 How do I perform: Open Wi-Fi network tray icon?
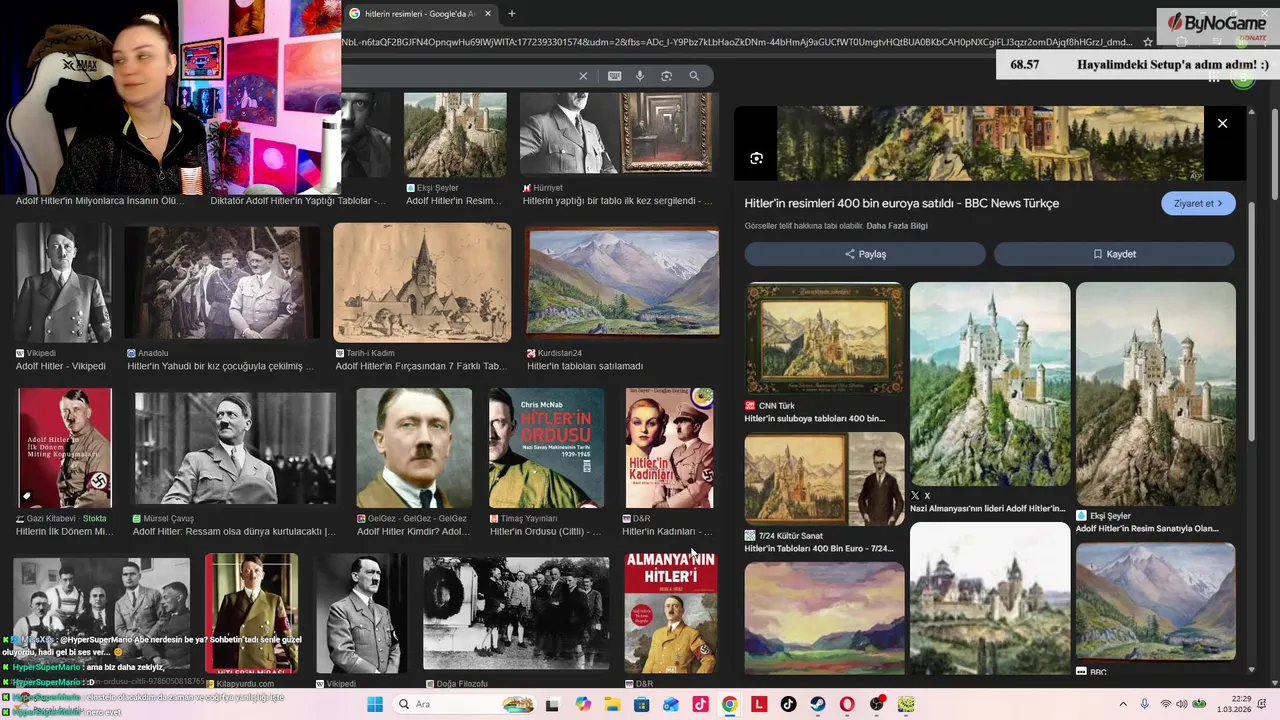(1166, 704)
